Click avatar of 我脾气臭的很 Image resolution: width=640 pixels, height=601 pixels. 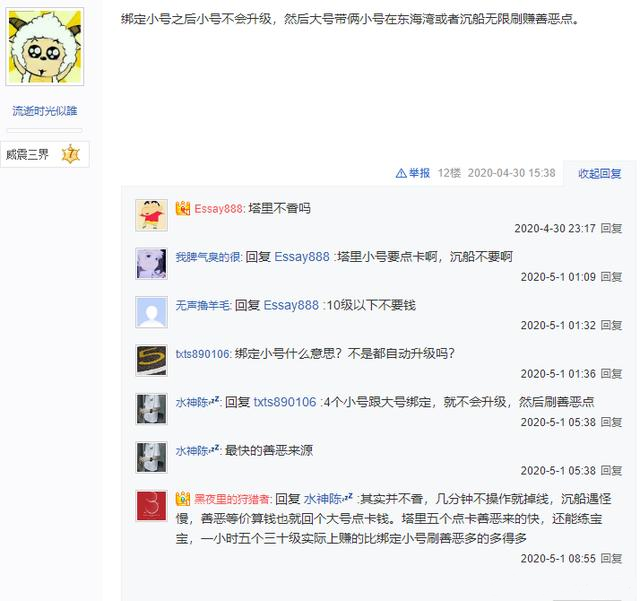[x=151, y=264]
